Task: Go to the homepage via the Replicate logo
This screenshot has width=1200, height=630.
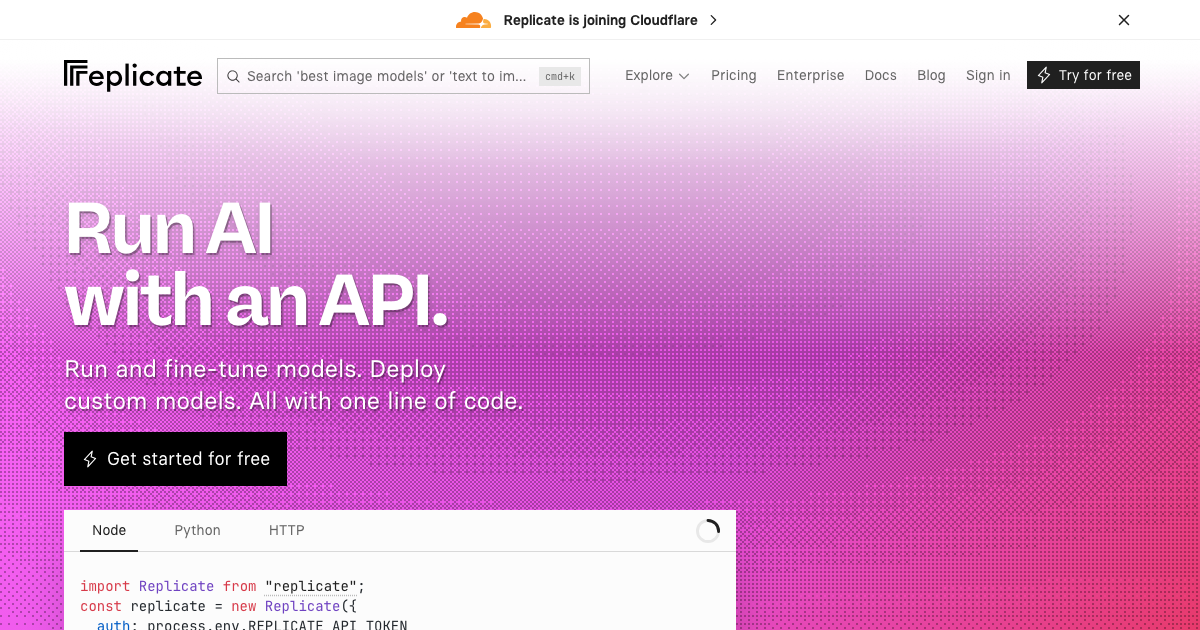Action: [x=133, y=75]
